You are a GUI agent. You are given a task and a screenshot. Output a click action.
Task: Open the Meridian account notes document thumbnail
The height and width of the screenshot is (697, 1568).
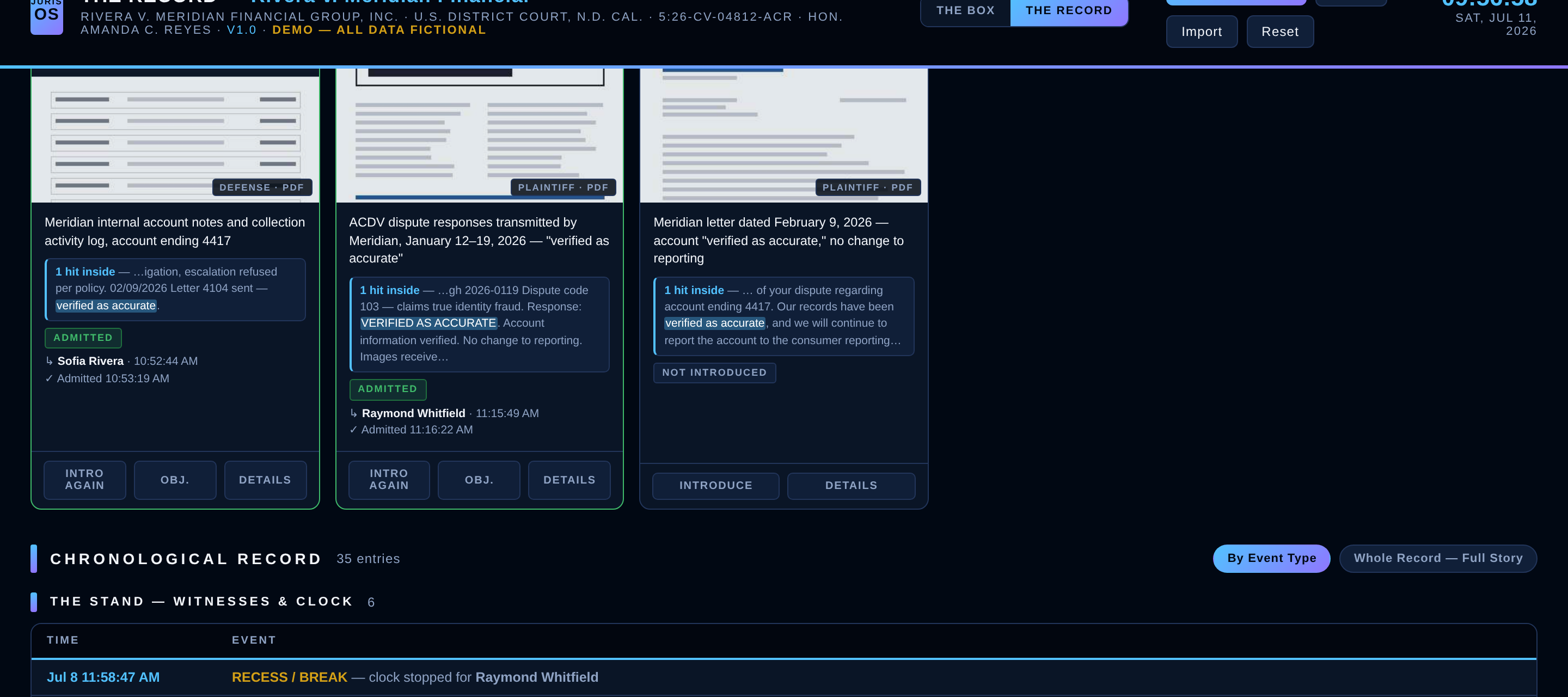coord(175,136)
